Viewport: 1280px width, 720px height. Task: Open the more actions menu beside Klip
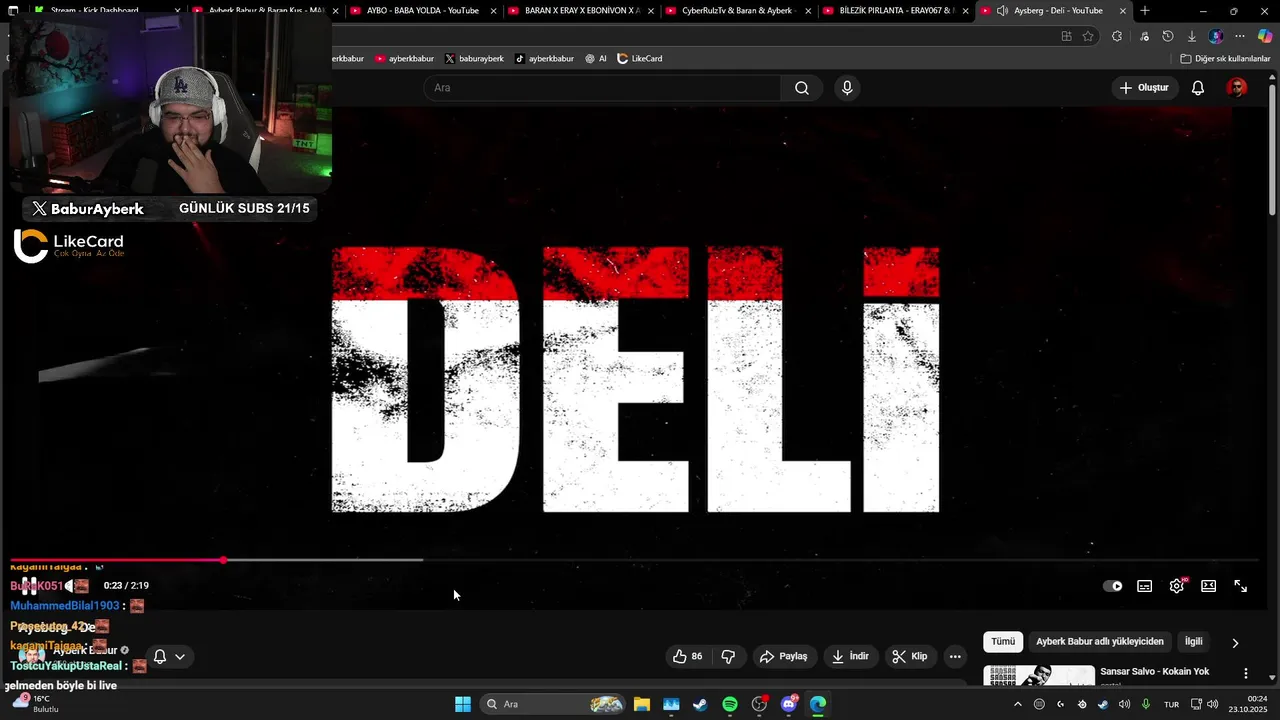click(955, 656)
